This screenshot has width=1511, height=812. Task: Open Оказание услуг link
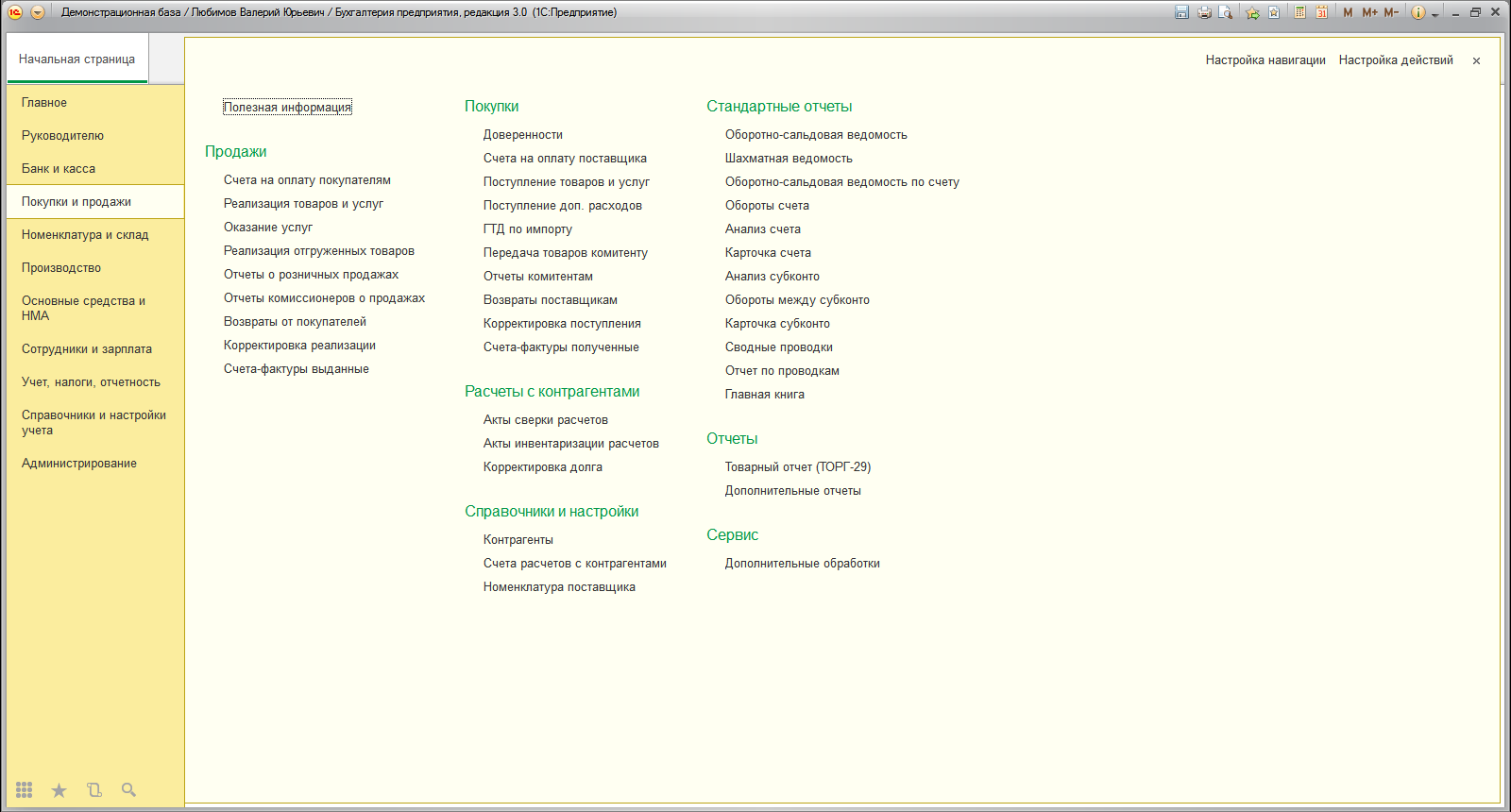tap(268, 227)
